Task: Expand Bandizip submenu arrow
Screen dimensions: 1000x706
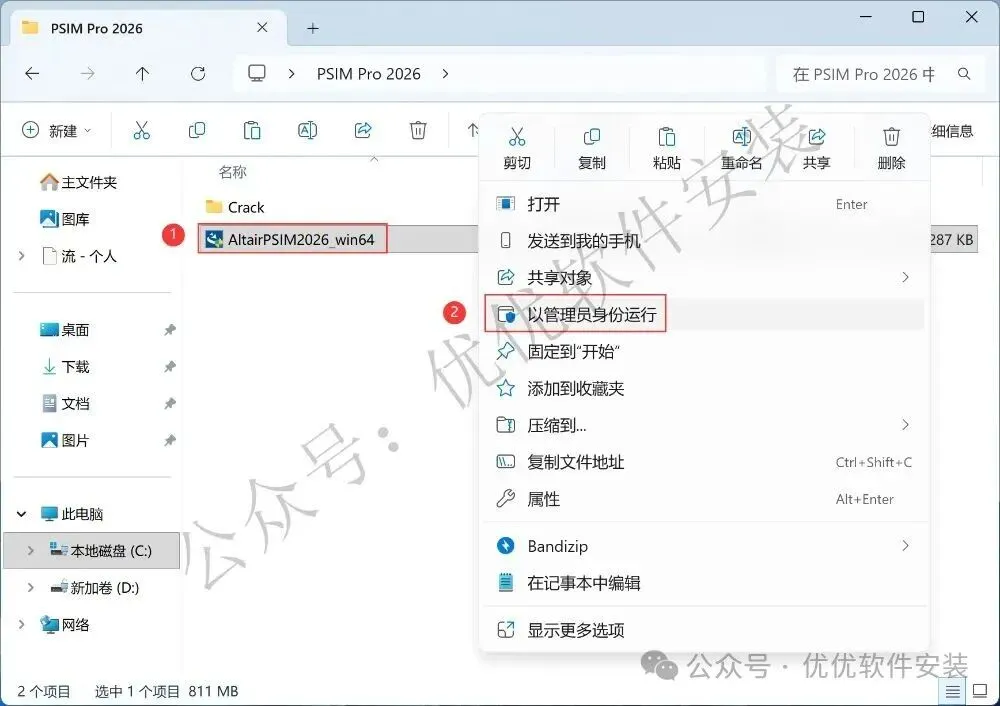Action: point(905,546)
